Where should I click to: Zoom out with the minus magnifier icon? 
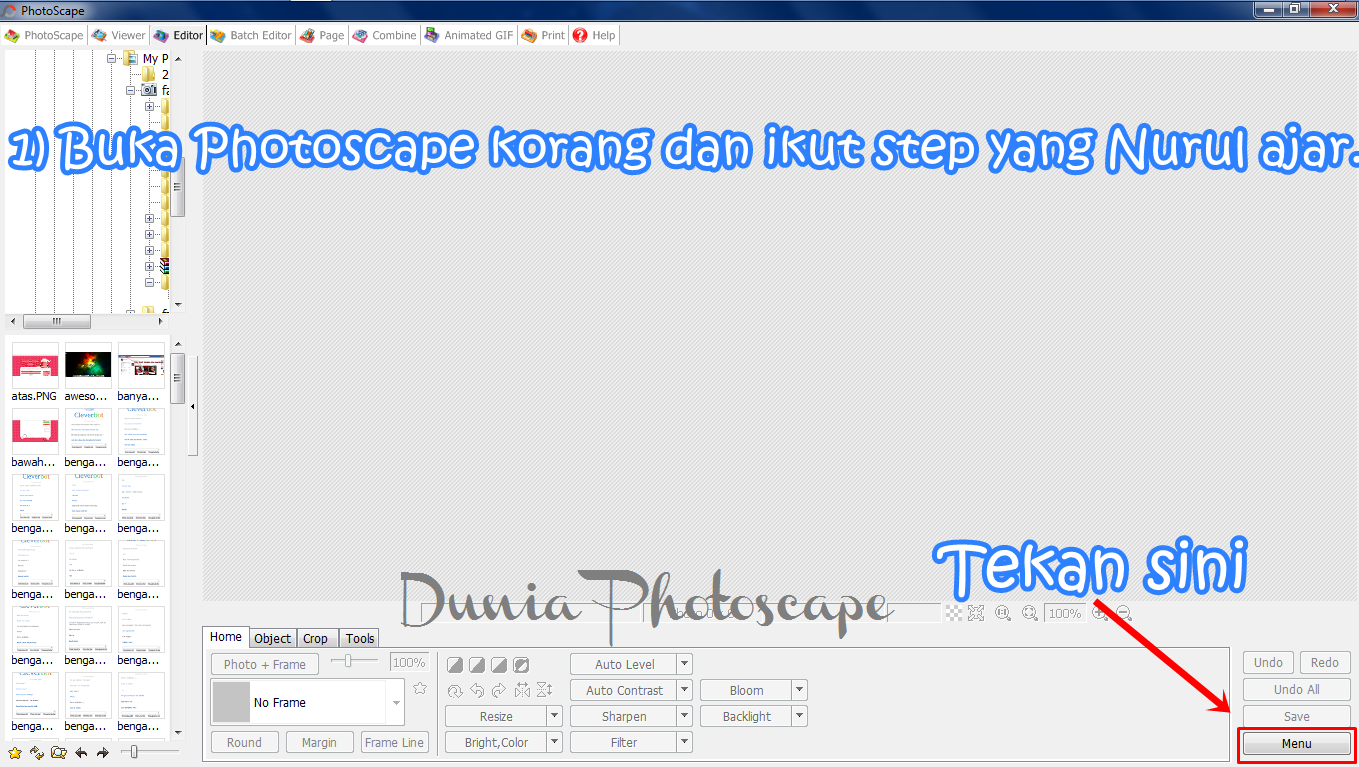pos(1123,613)
